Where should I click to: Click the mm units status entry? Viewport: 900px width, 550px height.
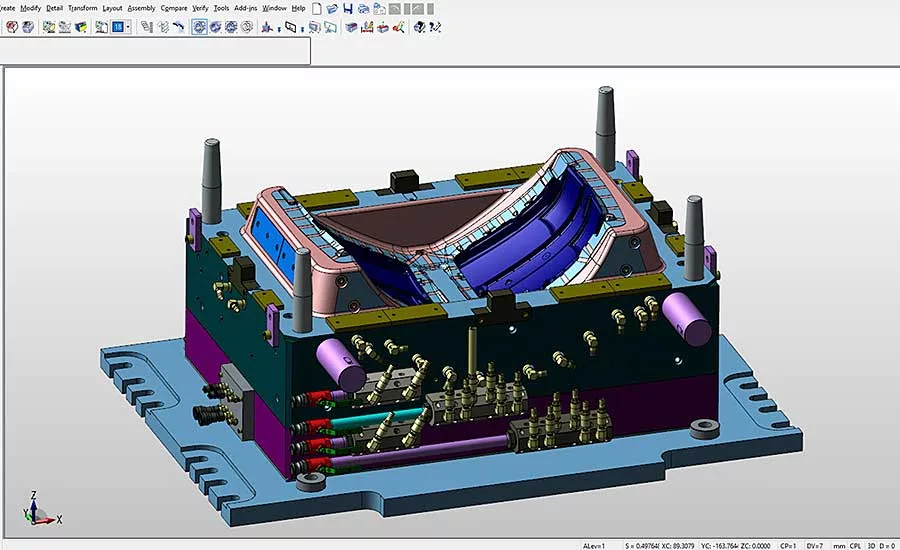[839, 546]
